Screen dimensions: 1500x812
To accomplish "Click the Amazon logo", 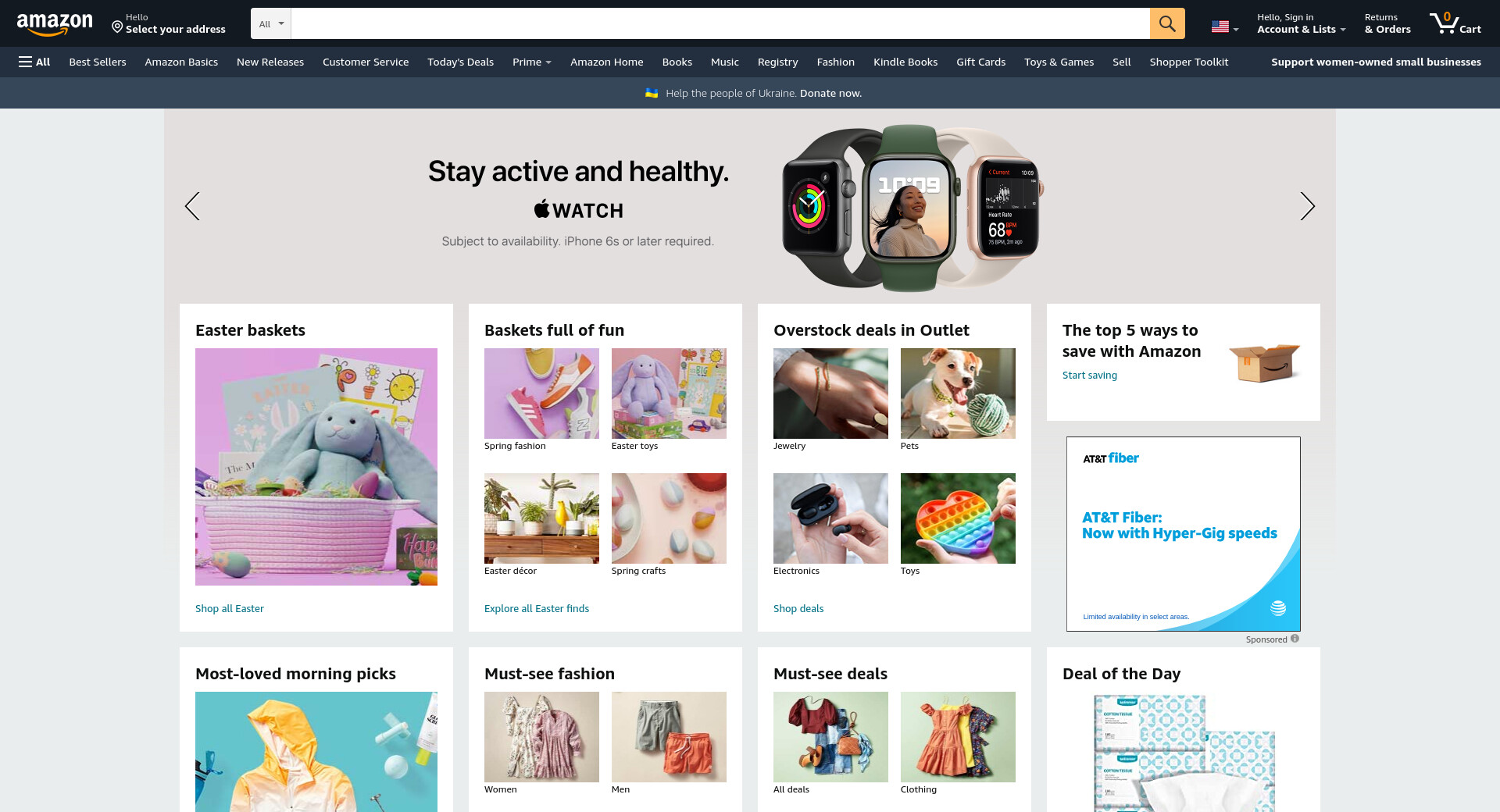I will 55,24.
